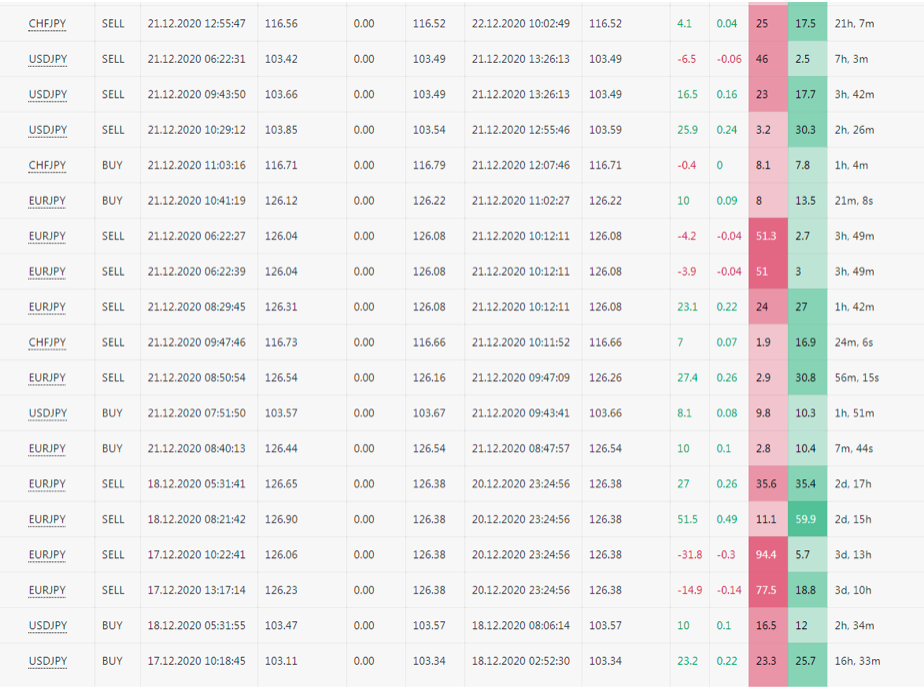
Task: Select the pink 46 cell
Action: tap(766, 59)
